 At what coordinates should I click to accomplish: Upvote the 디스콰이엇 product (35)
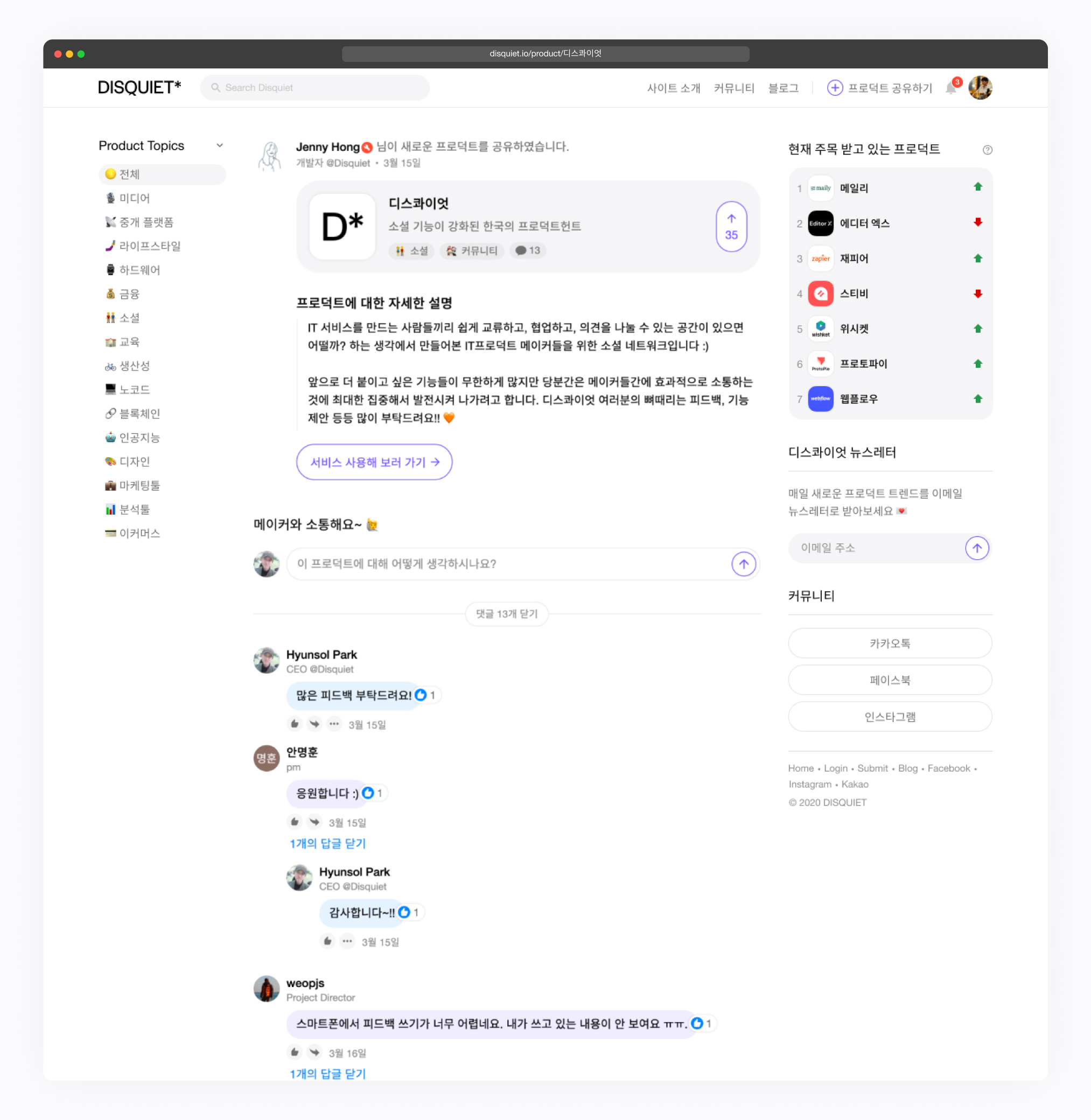pyautogui.click(x=731, y=226)
